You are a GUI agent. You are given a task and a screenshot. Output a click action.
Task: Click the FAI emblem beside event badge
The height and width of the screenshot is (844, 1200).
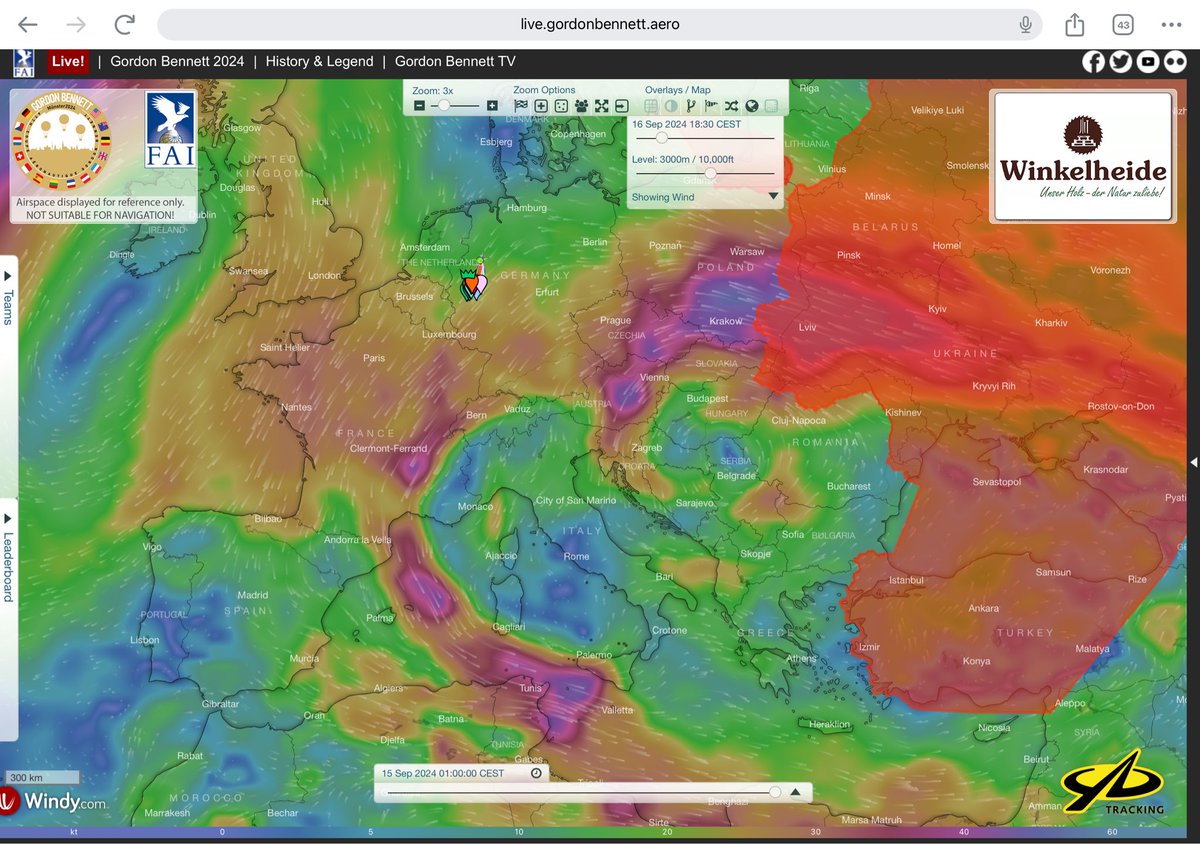point(170,129)
